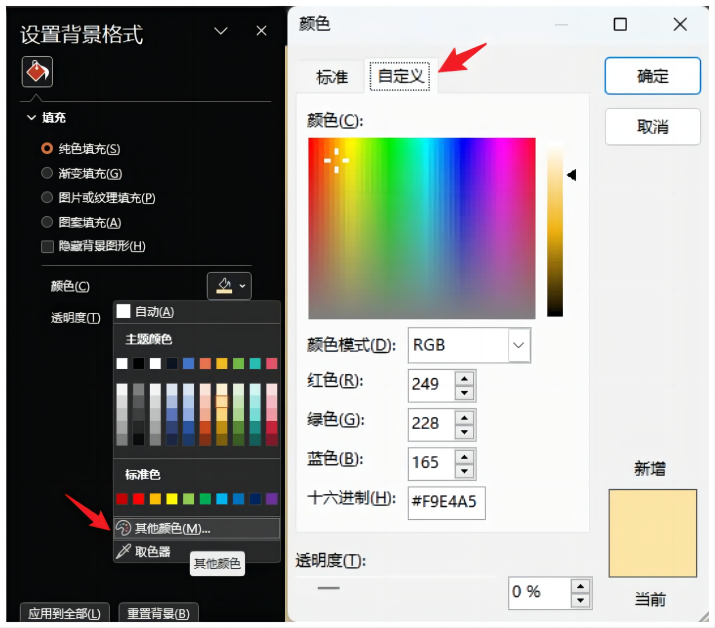Pick the dark navy standard color swatch
This screenshot has width=715, height=628.
point(255,498)
